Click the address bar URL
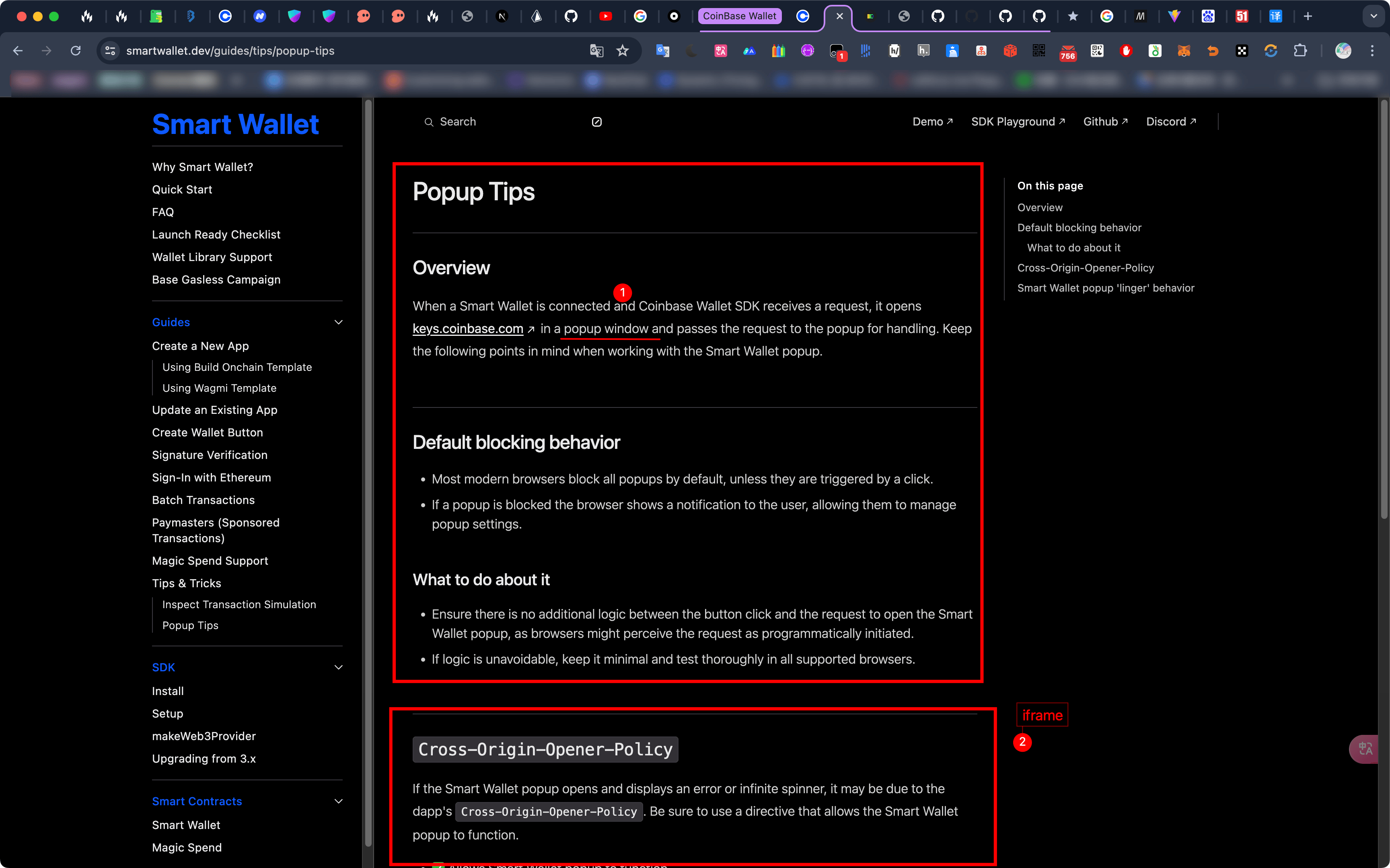Image resolution: width=1390 pixels, height=868 pixels. (x=230, y=51)
